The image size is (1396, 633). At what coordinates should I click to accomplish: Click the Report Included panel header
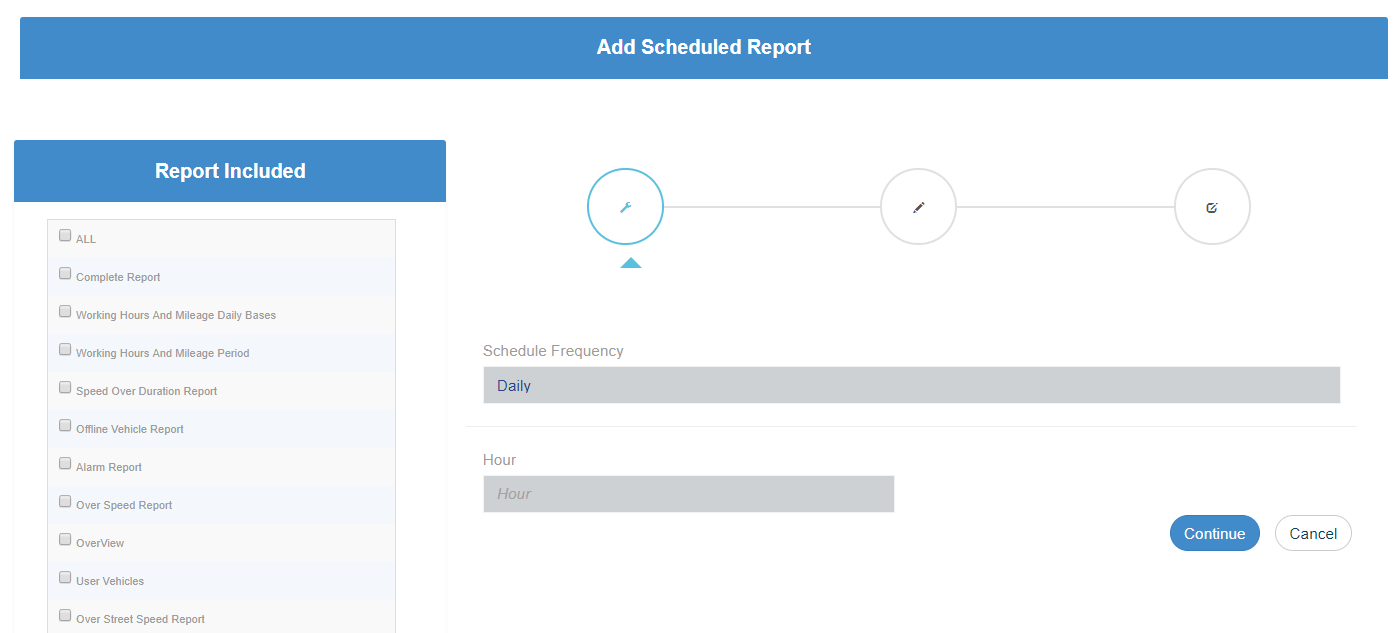coord(230,171)
